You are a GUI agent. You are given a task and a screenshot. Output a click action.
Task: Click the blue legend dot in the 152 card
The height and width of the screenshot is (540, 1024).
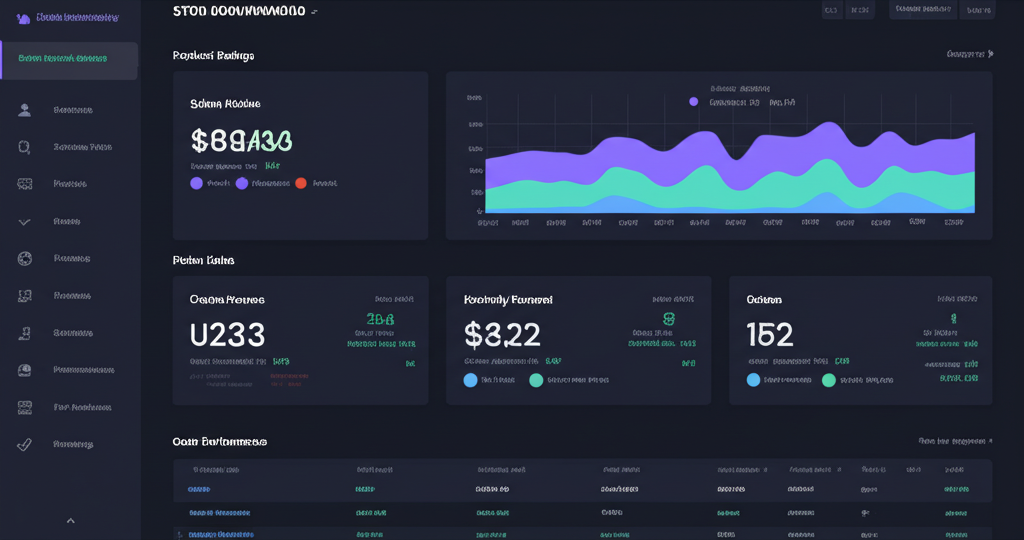753,380
